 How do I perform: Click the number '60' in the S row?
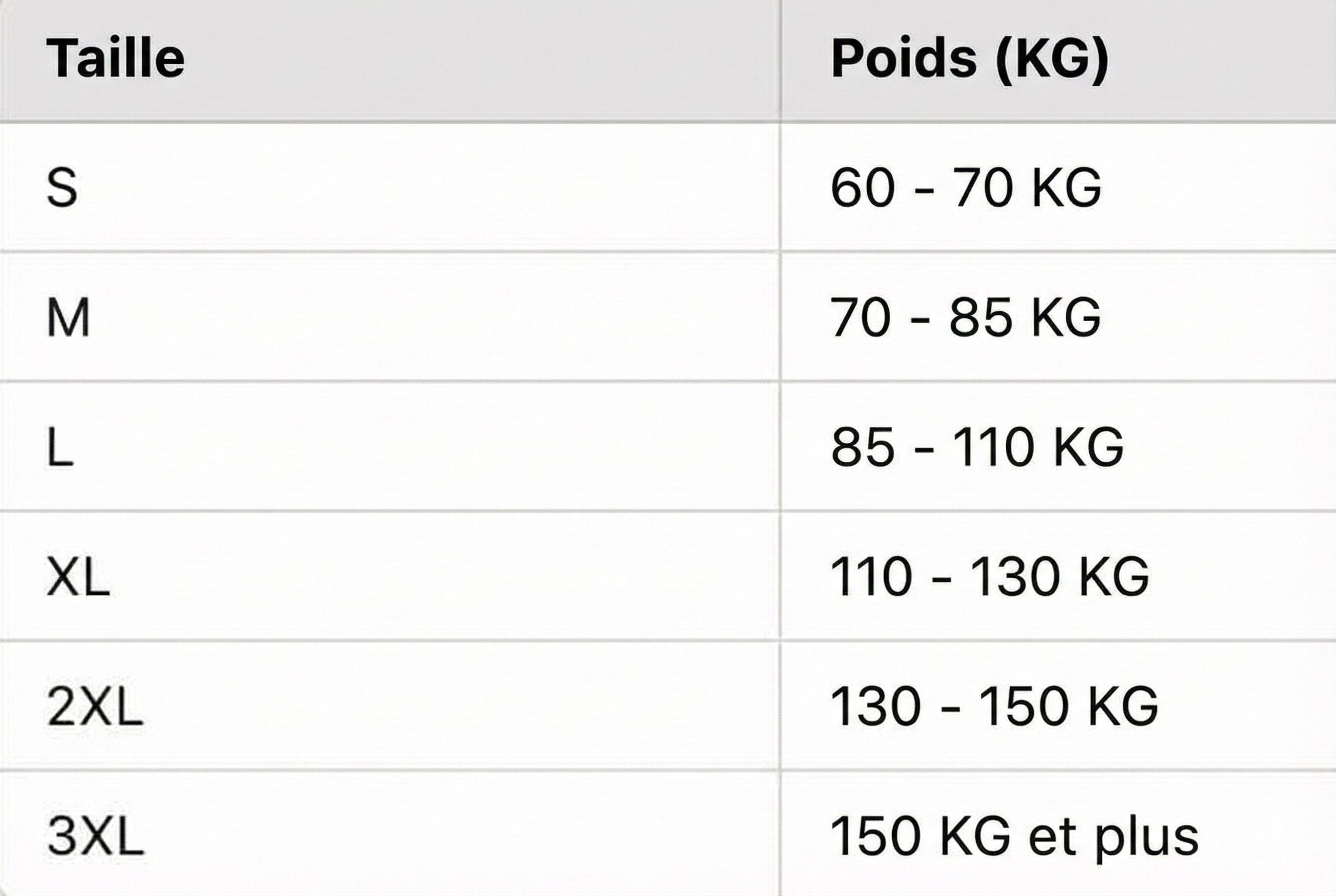862,188
